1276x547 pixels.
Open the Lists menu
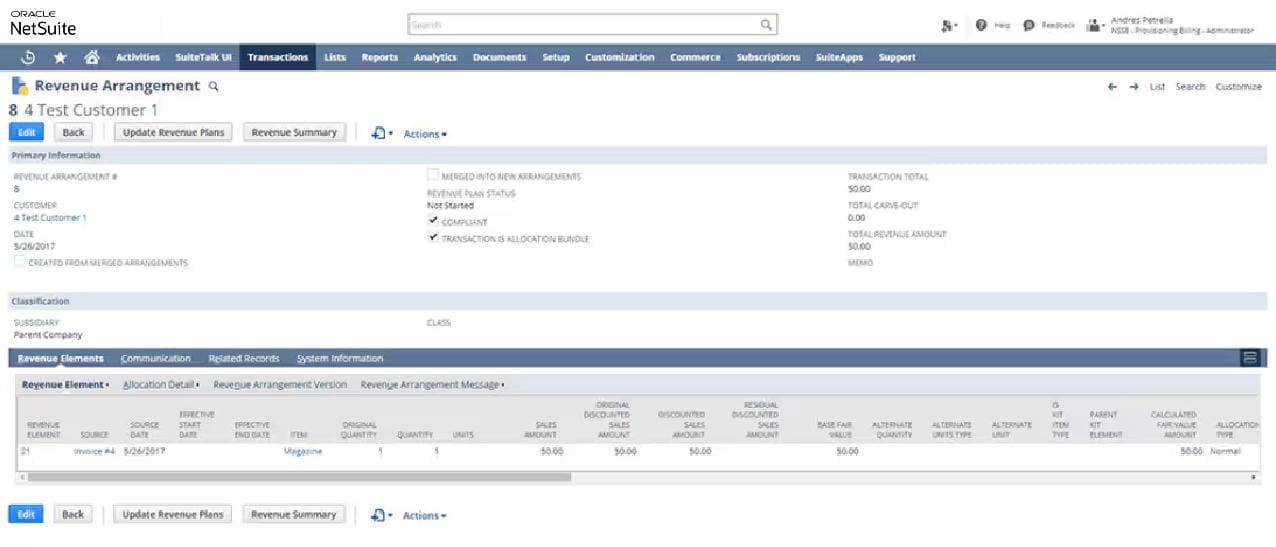pyautogui.click(x=335, y=57)
